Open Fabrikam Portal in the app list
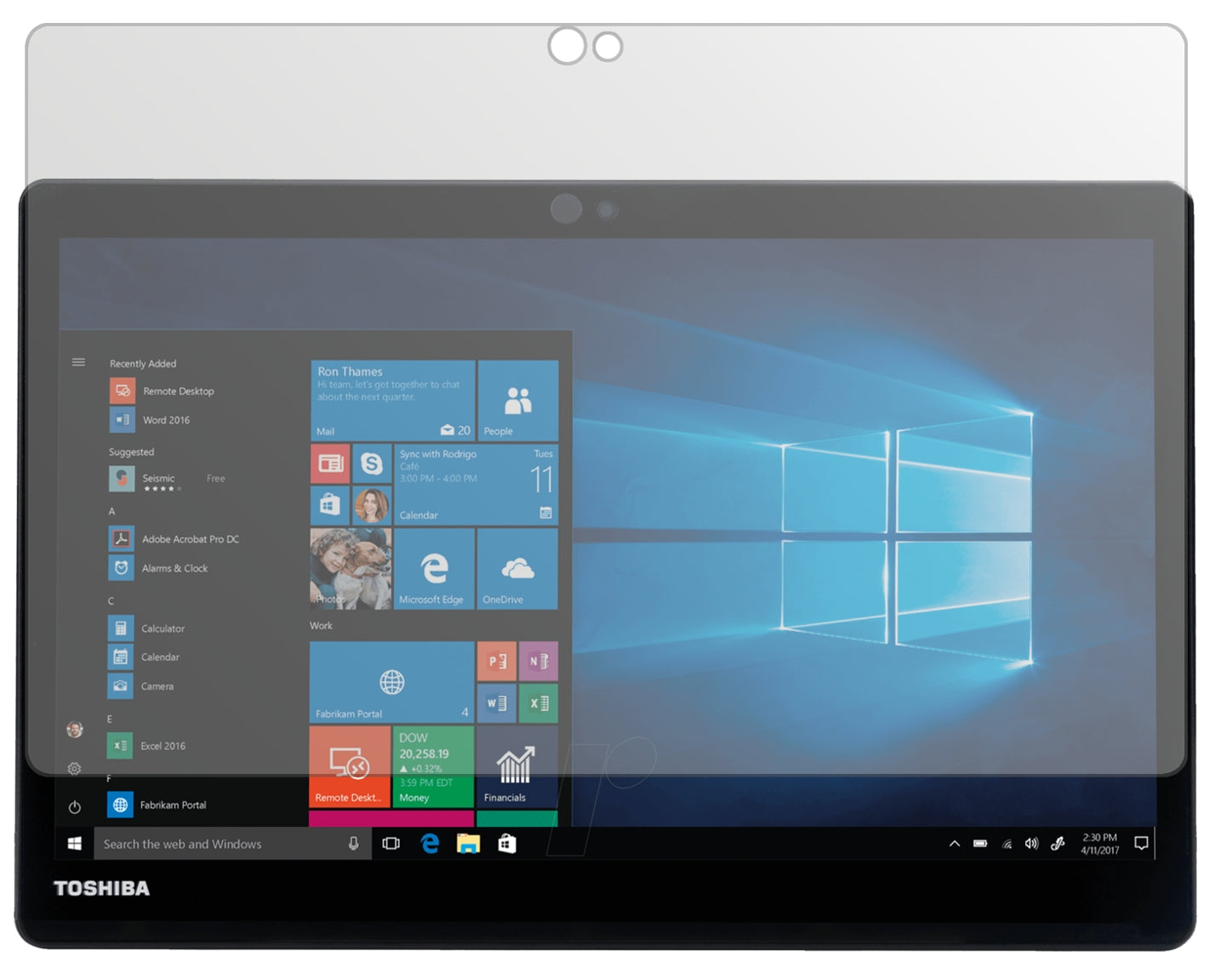 tap(157, 805)
